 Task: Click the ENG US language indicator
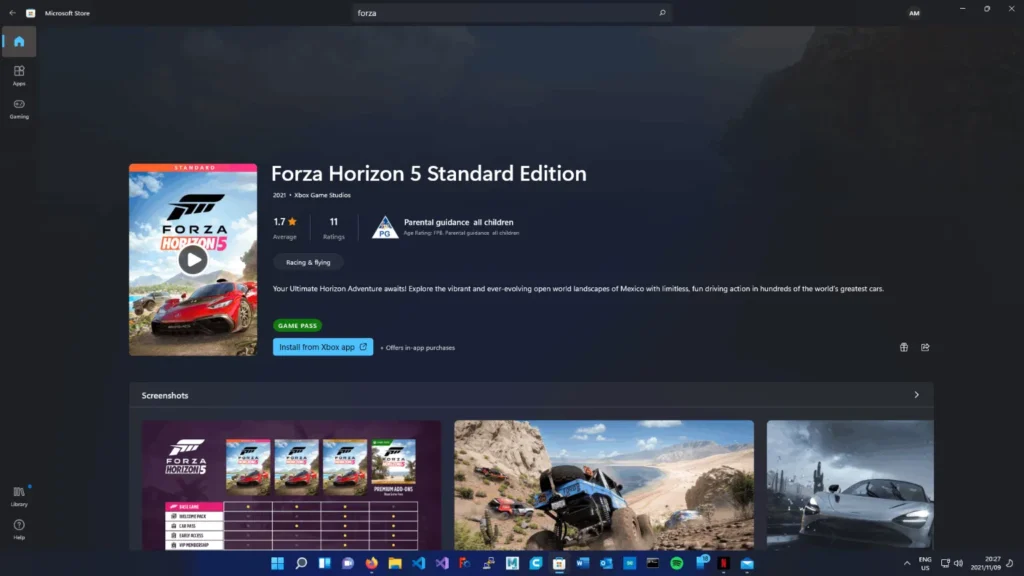pyautogui.click(x=925, y=564)
